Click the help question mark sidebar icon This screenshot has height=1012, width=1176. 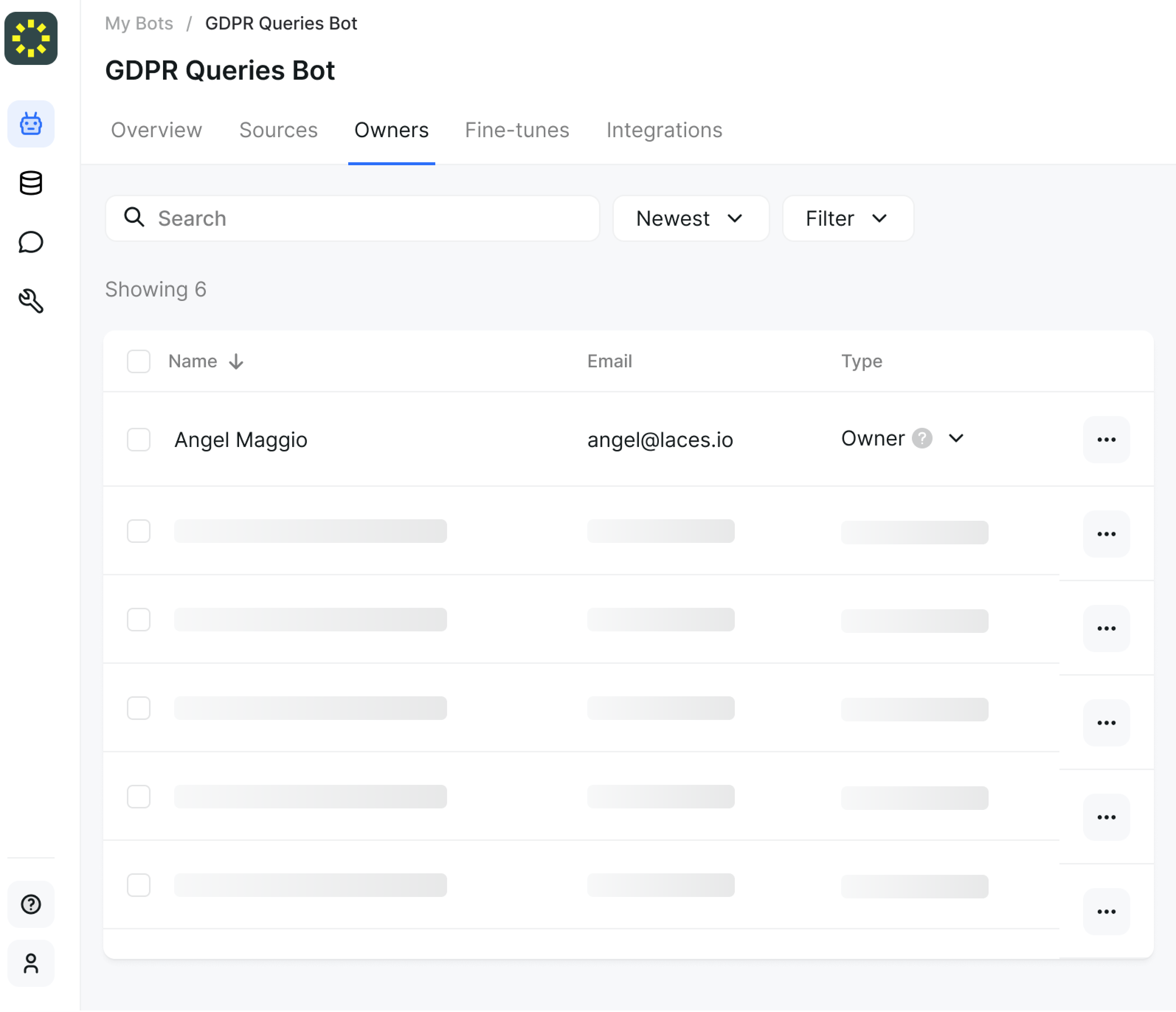(31, 904)
